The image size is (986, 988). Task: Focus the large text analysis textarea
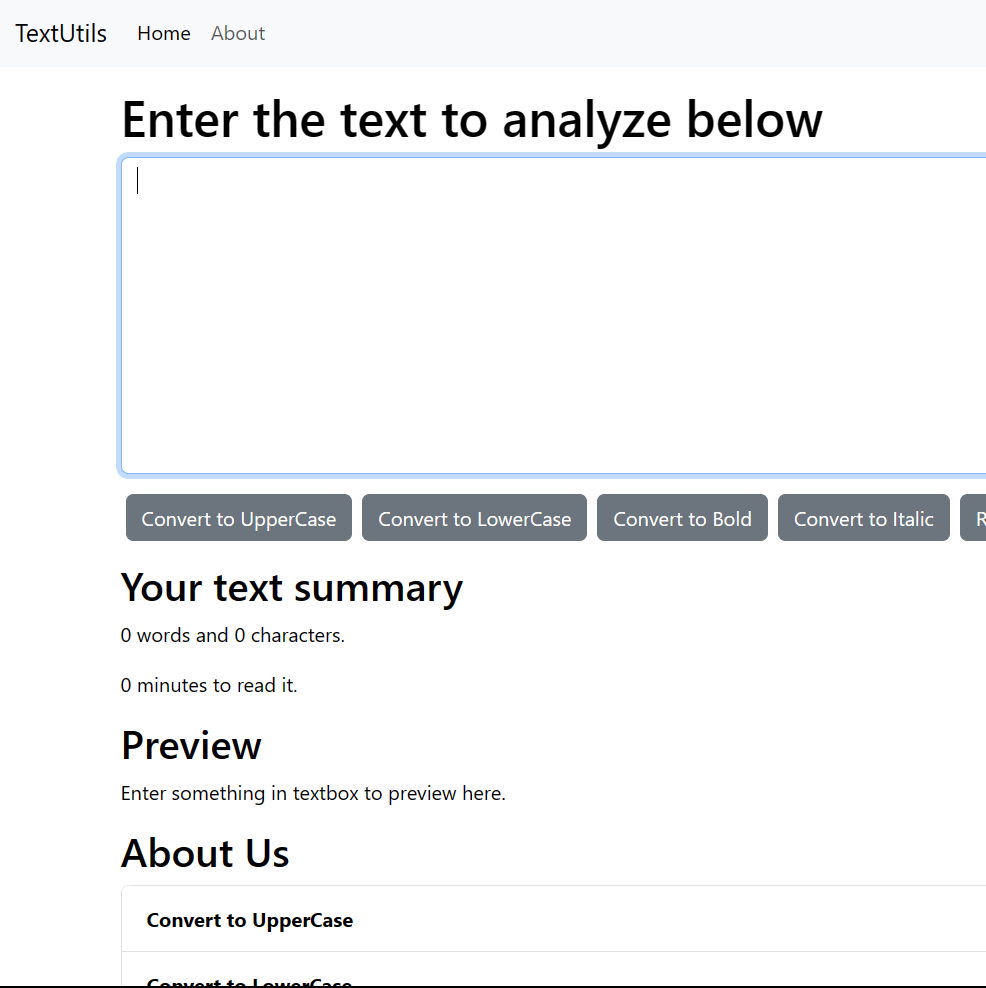coord(554,315)
